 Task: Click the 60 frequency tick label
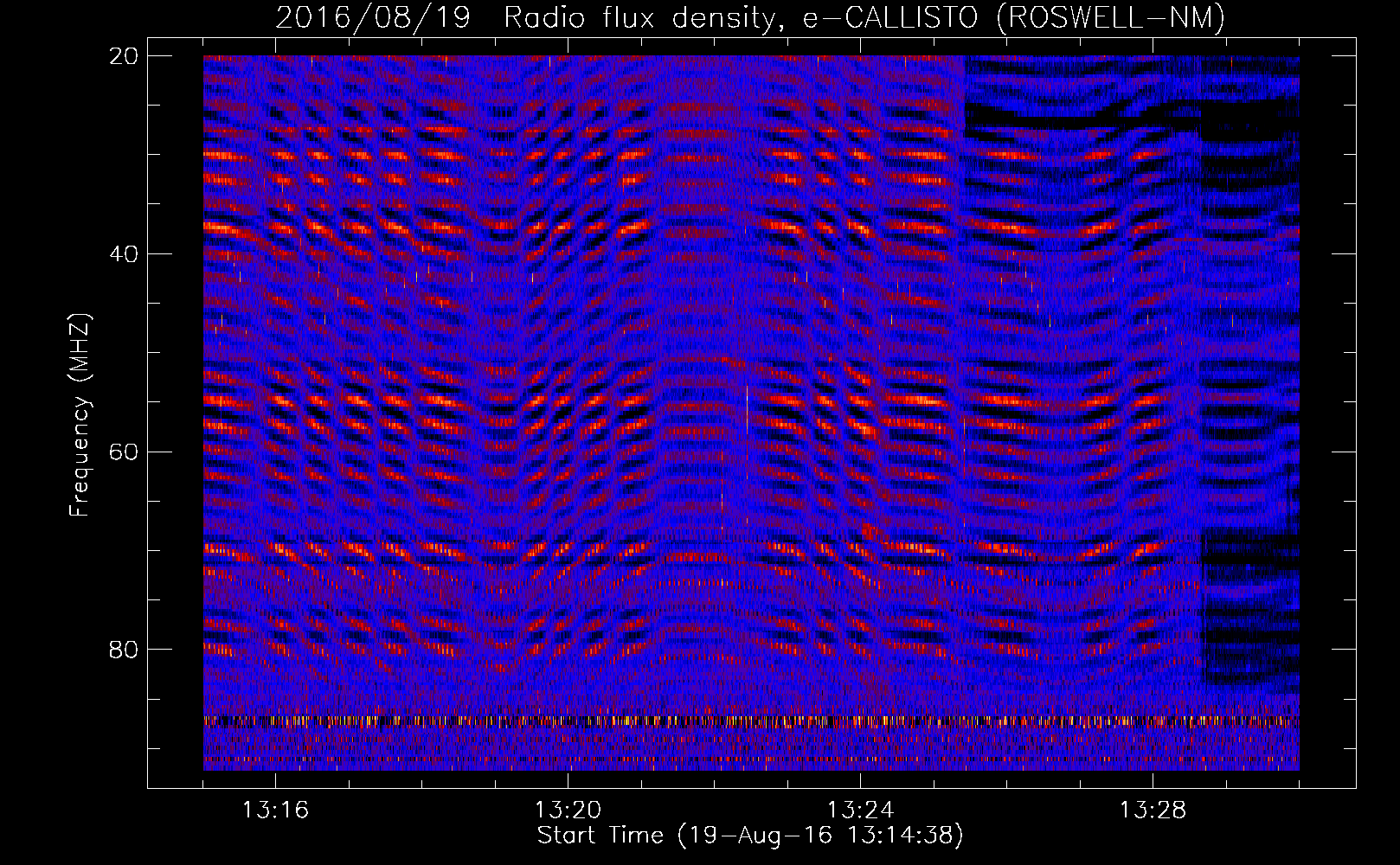124,452
